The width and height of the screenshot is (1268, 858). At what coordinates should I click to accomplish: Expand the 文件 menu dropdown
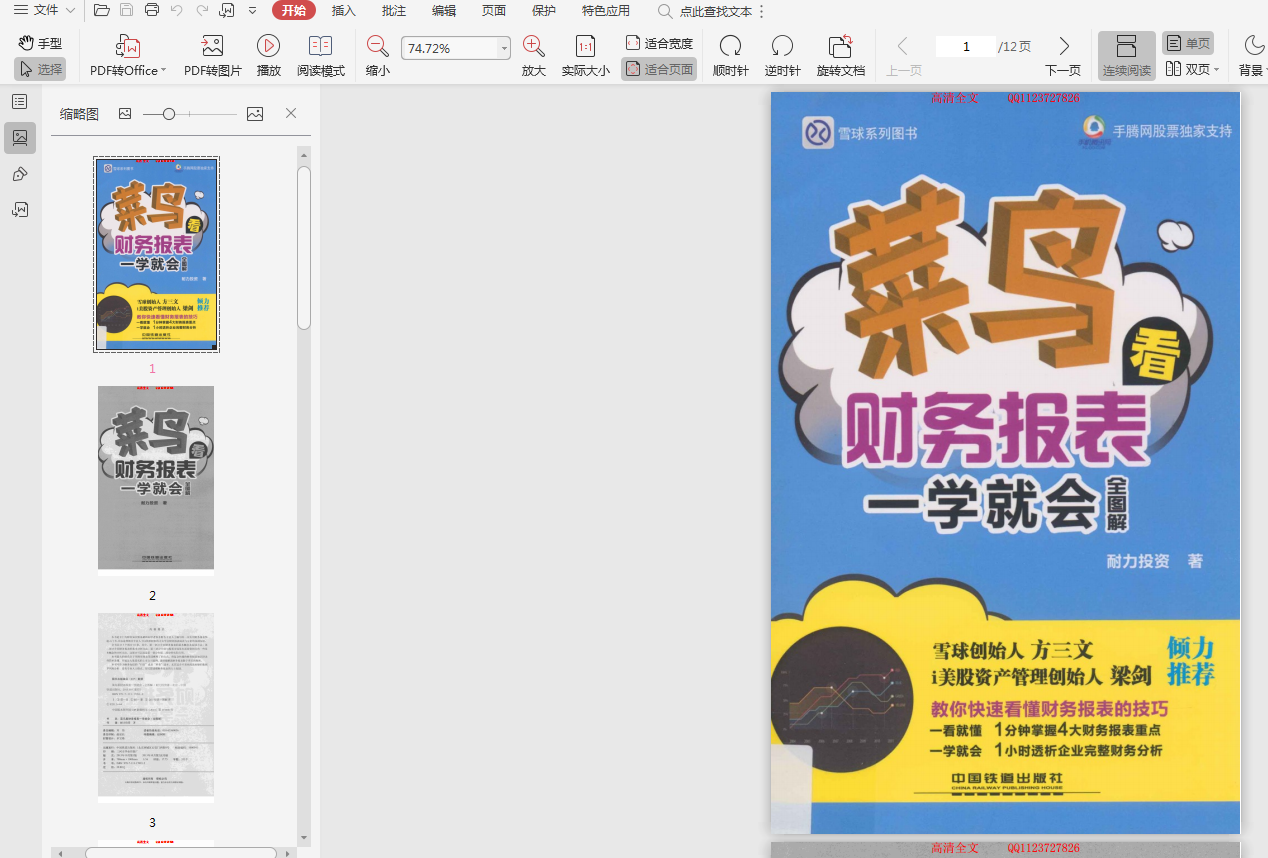click(x=70, y=11)
